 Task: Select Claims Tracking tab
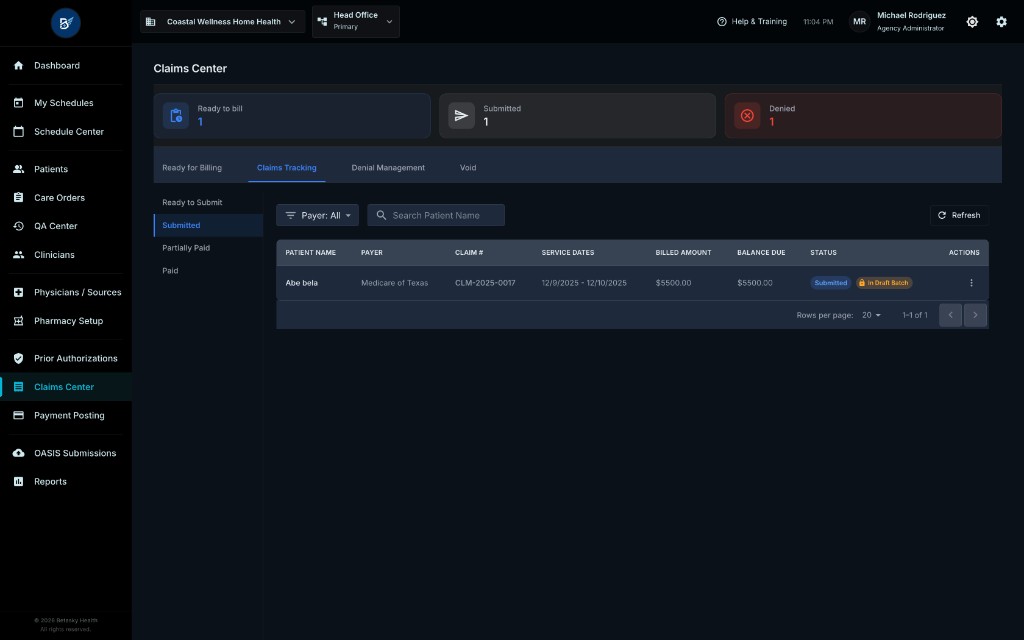(287, 168)
